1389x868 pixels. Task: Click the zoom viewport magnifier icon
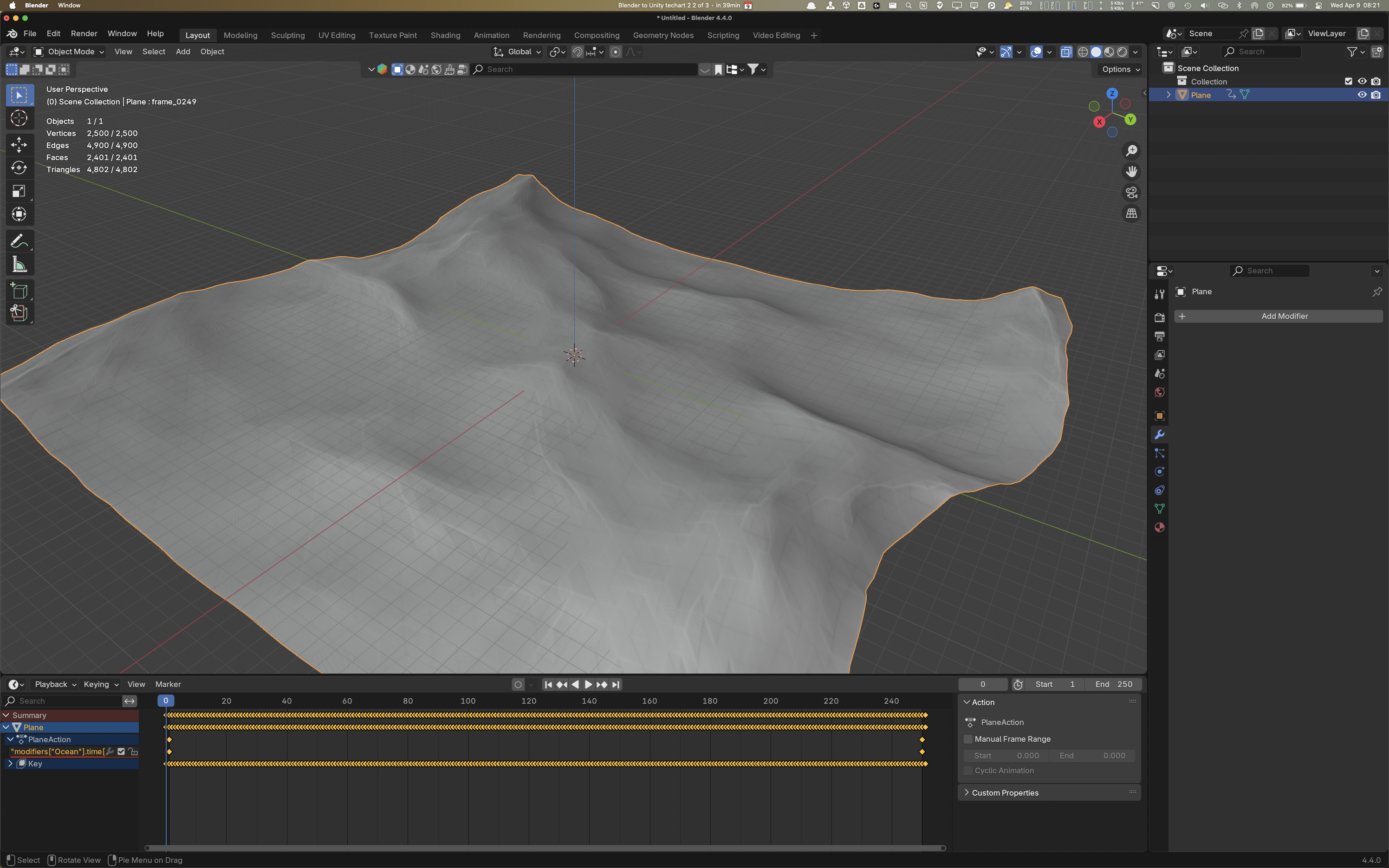pos(1131,150)
